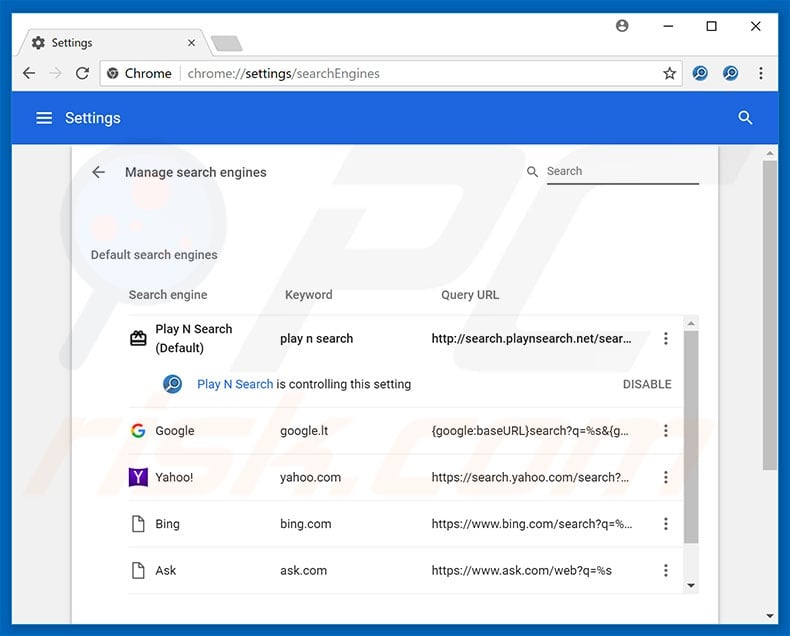Image resolution: width=790 pixels, height=636 pixels.
Task: Open more actions for Yahoo!
Action: (x=666, y=477)
